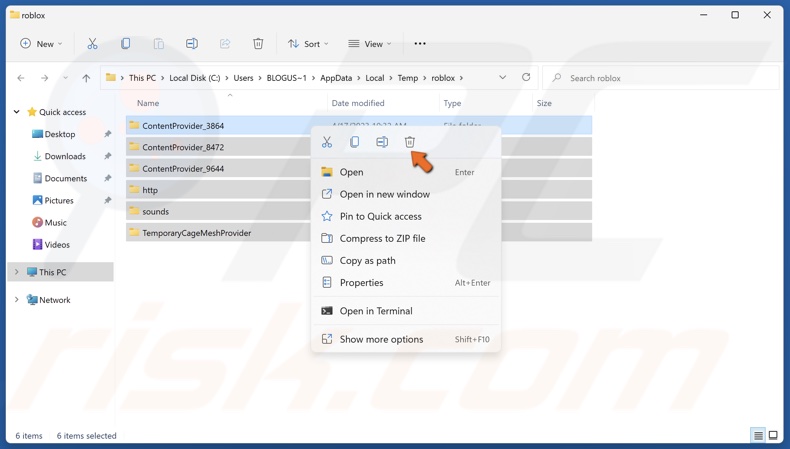
Task: Click This PC in the address breadcrumb
Action: [x=142, y=78]
